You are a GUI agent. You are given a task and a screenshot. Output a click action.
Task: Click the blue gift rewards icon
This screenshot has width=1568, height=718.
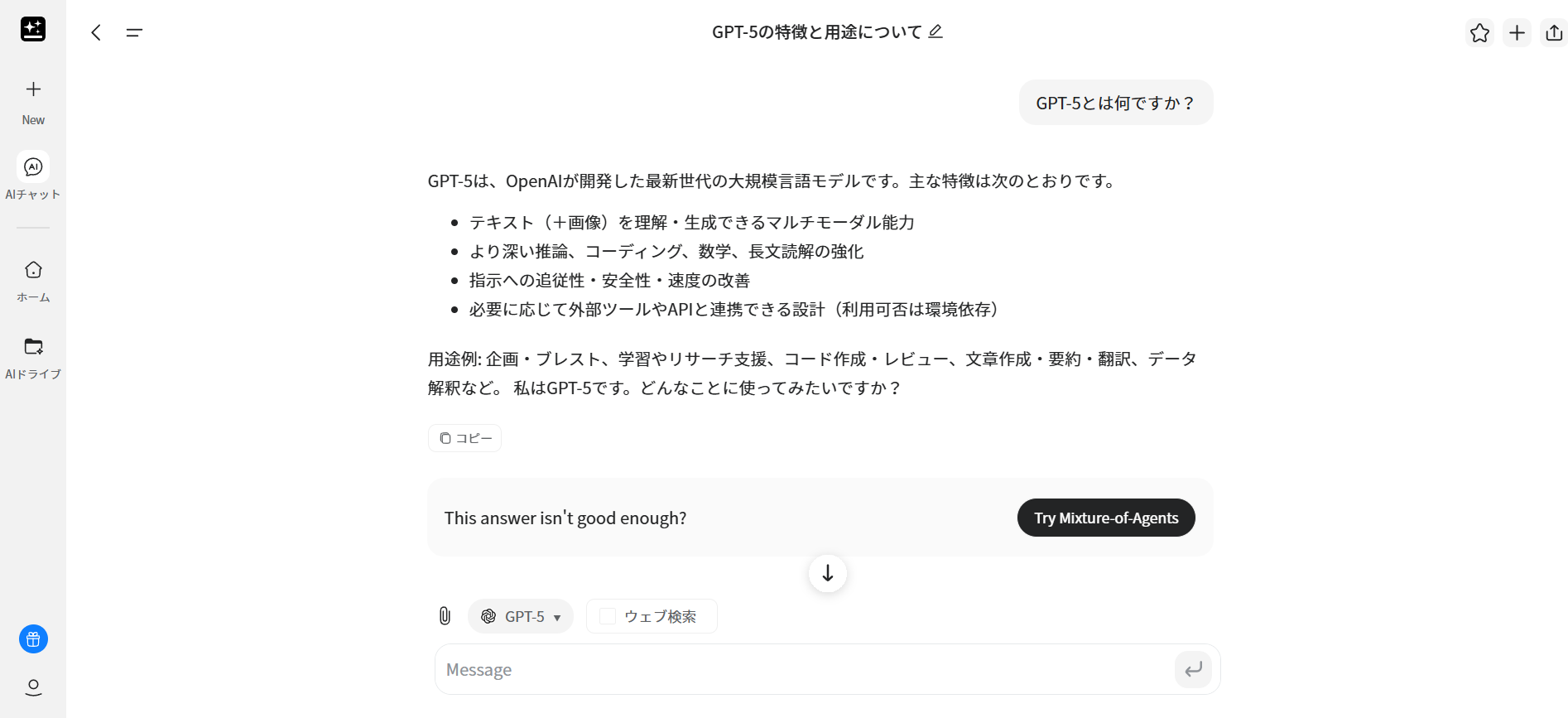(x=33, y=638)
